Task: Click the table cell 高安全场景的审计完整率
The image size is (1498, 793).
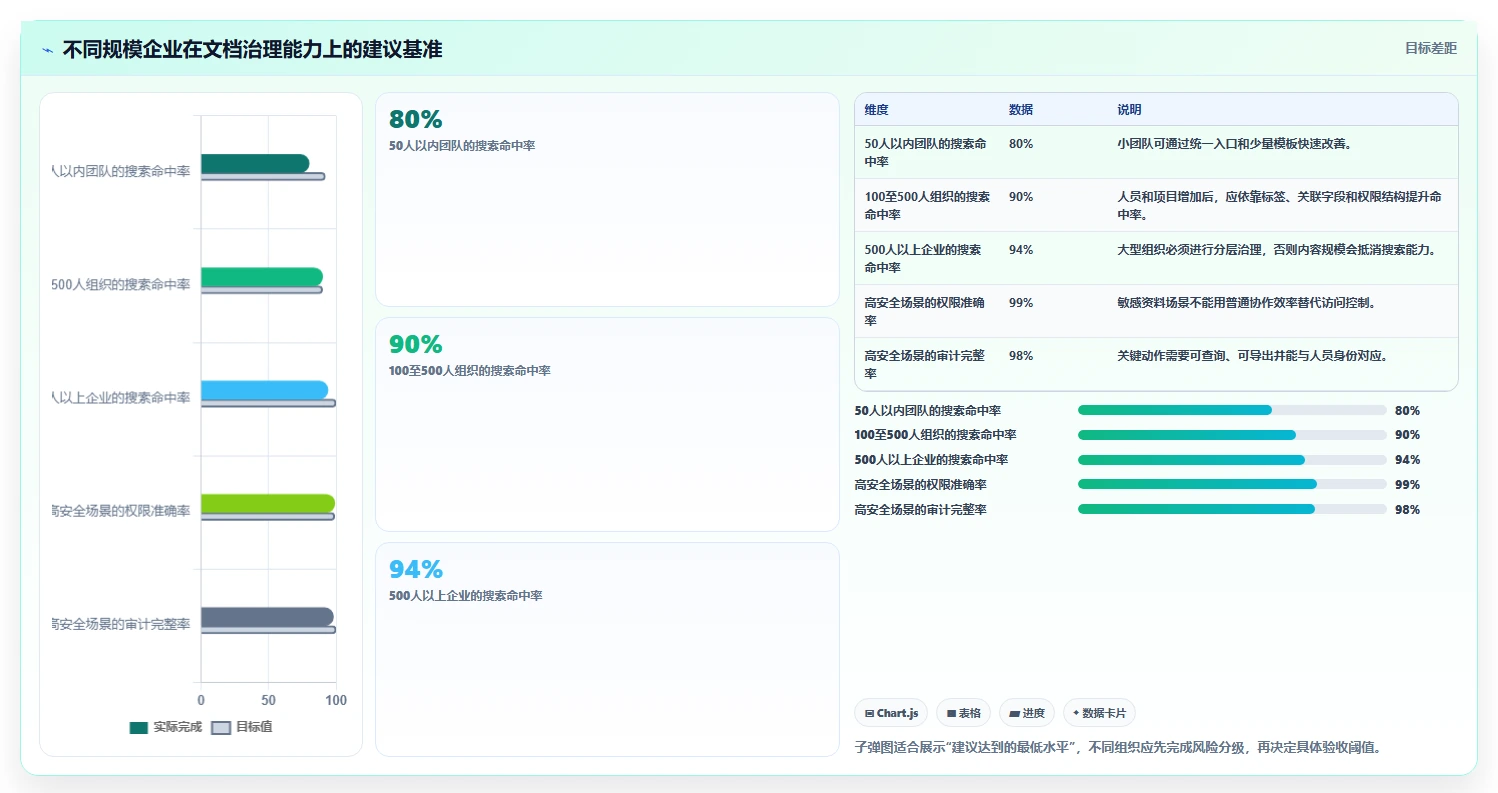Action: (x=926, y=364)
